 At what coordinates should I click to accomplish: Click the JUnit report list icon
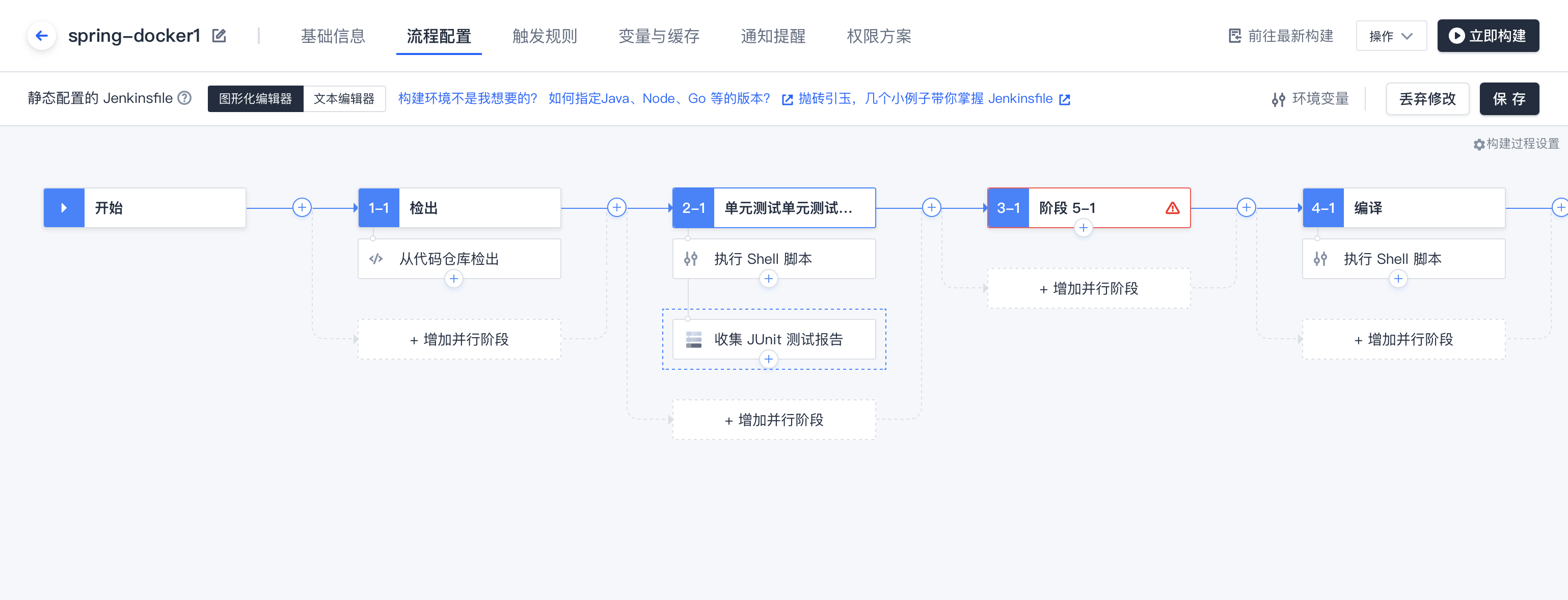(x=693, y=339)
